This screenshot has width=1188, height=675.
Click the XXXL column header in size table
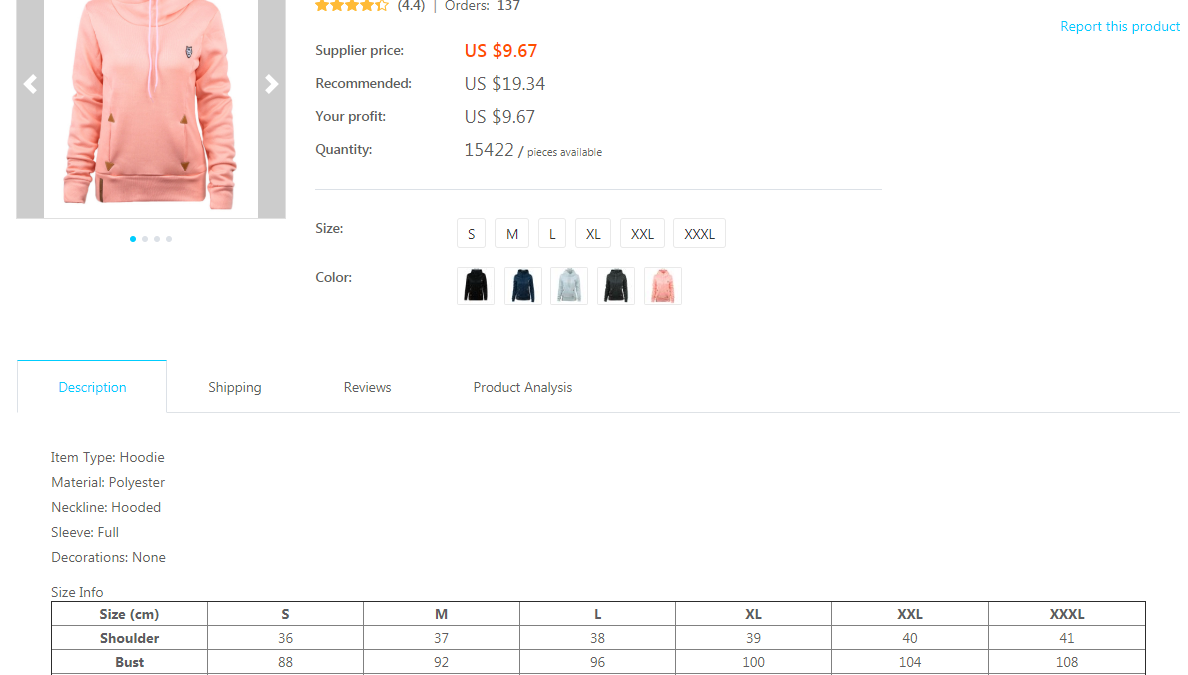[1067, 614]
